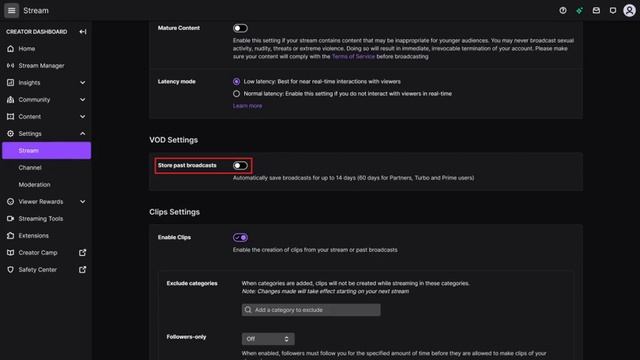
Task: Open the help icon in top bar
Action: coord(563,11)
